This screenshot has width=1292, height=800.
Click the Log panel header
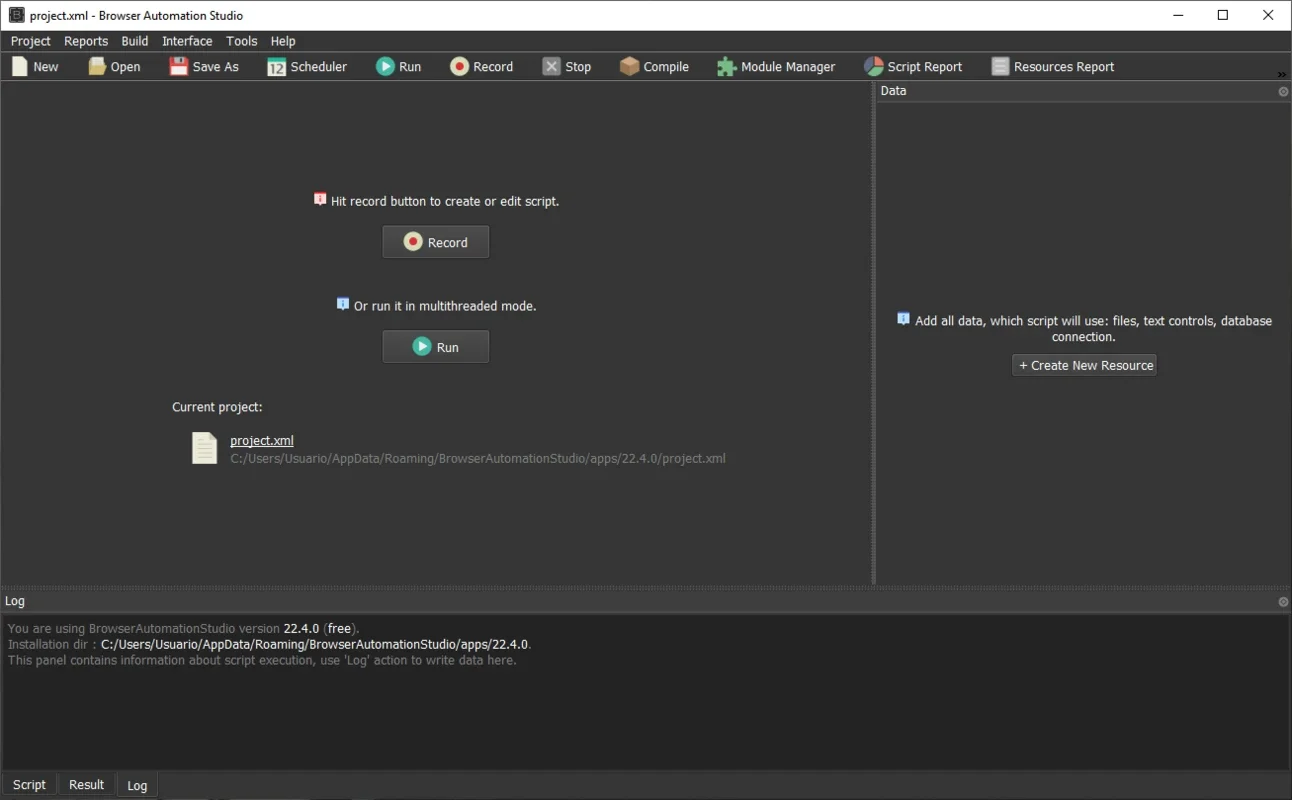click(x=645, y=602)
